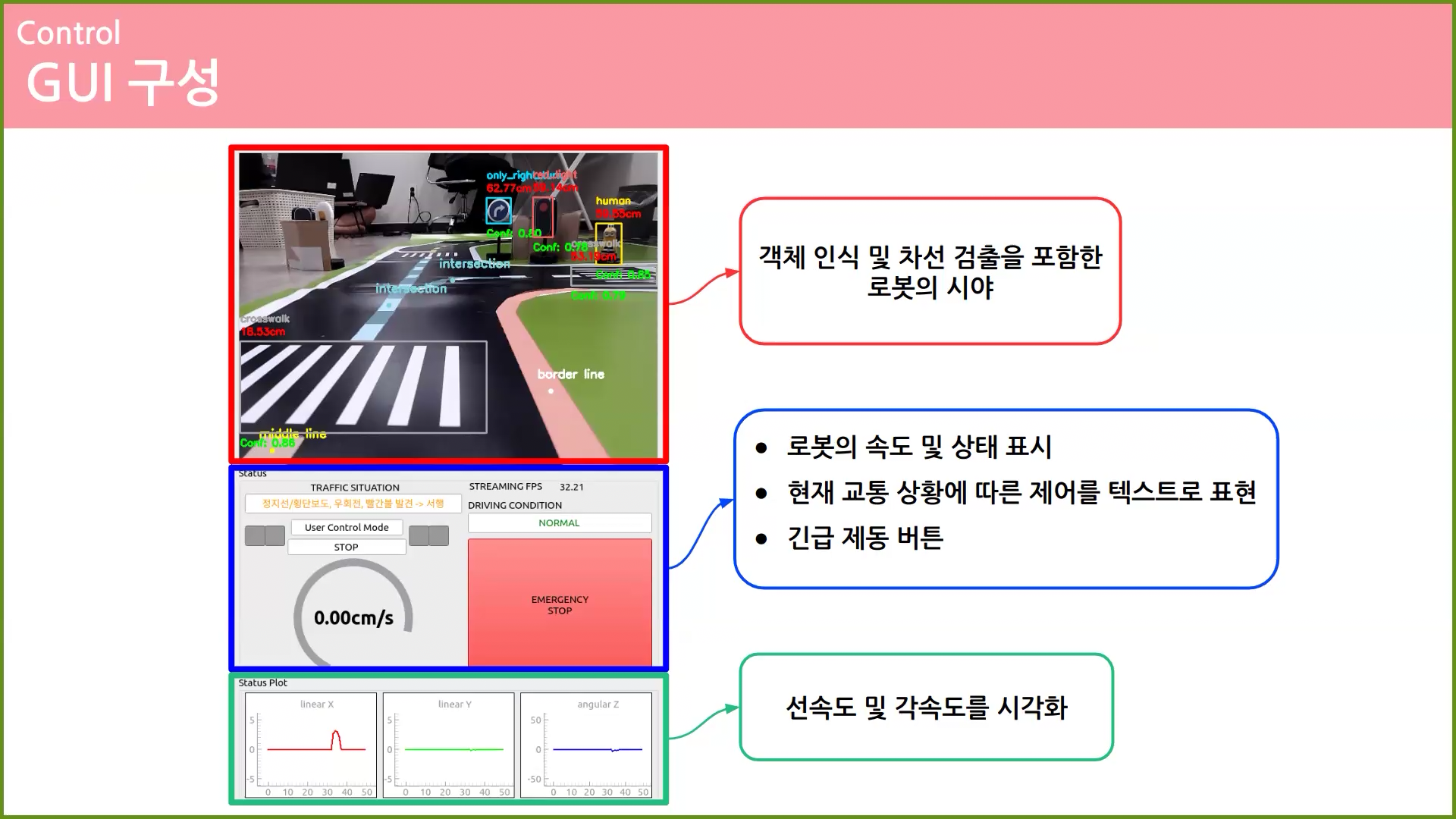Screen dimensions: 1456x819
Task: Select the angular Z plot
Action: [x=586, y=745]
